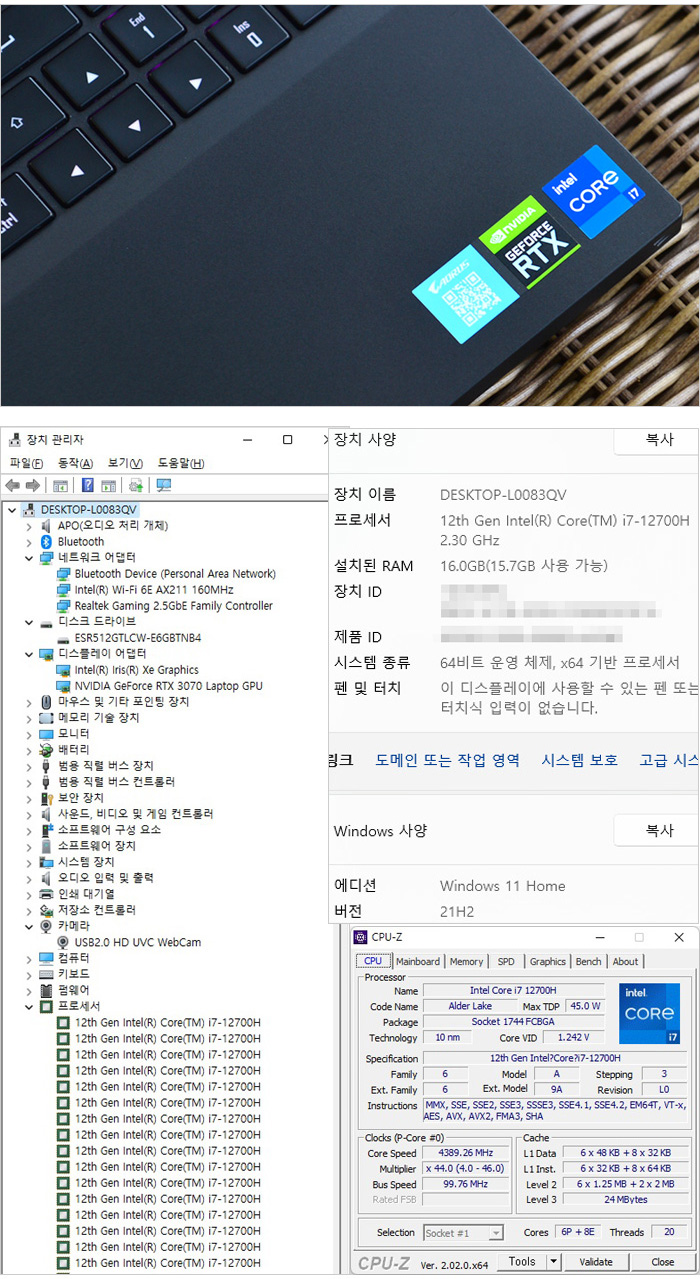Expand the 마우스 및 기타 포인팅 장치 category
The height and width of the screenshot is (1279, 700).
click(x=28, y=701)
